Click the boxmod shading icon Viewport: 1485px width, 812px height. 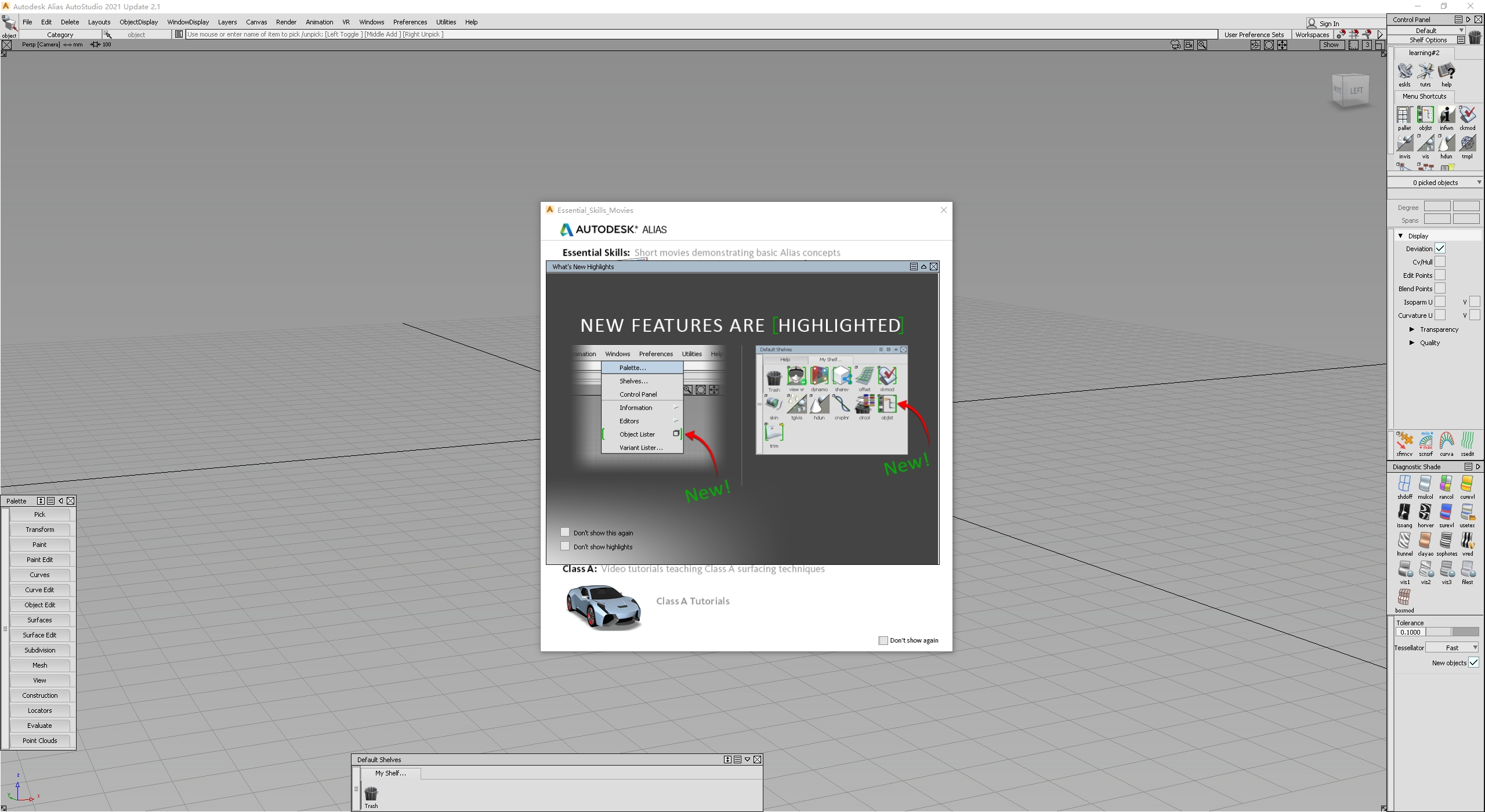click(x=1404, y=597)
